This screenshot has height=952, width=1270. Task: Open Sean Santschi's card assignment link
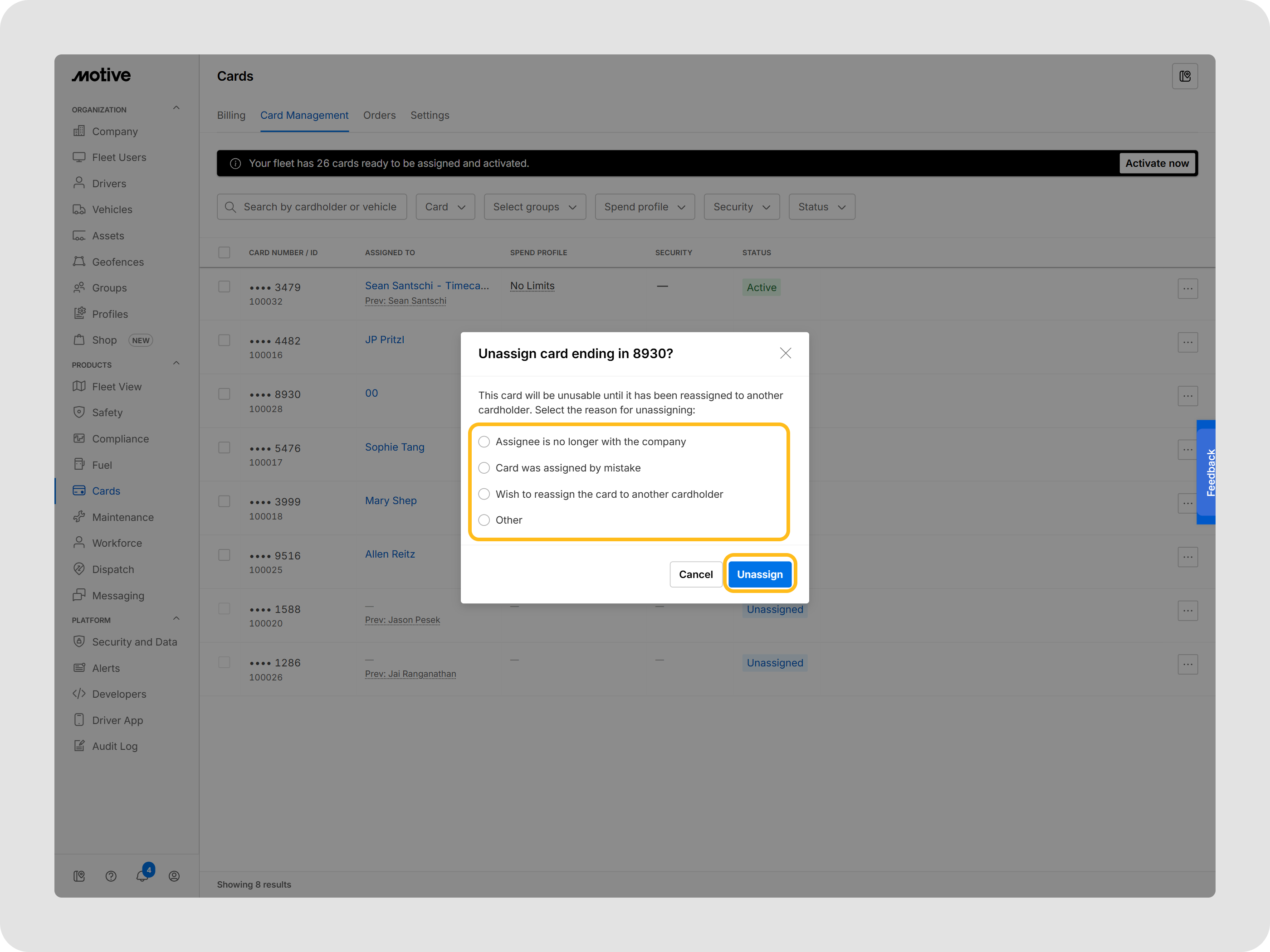(x=427, y=285)
